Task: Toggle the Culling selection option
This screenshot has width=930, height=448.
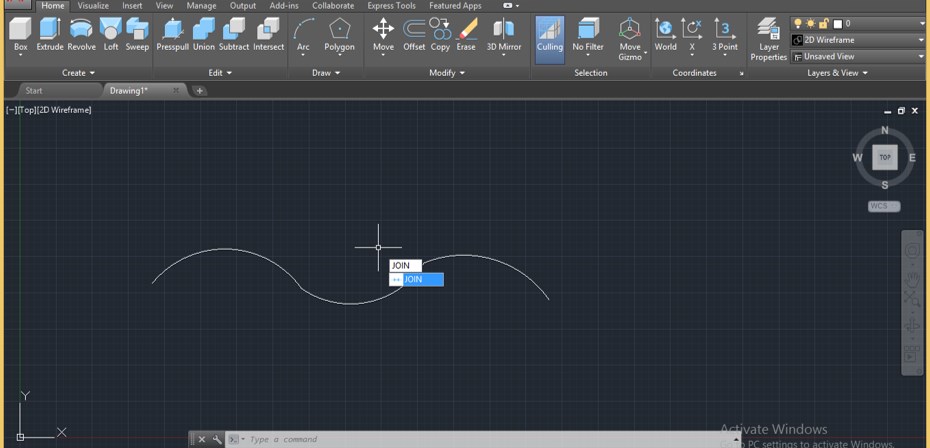Action: point(549,39)
